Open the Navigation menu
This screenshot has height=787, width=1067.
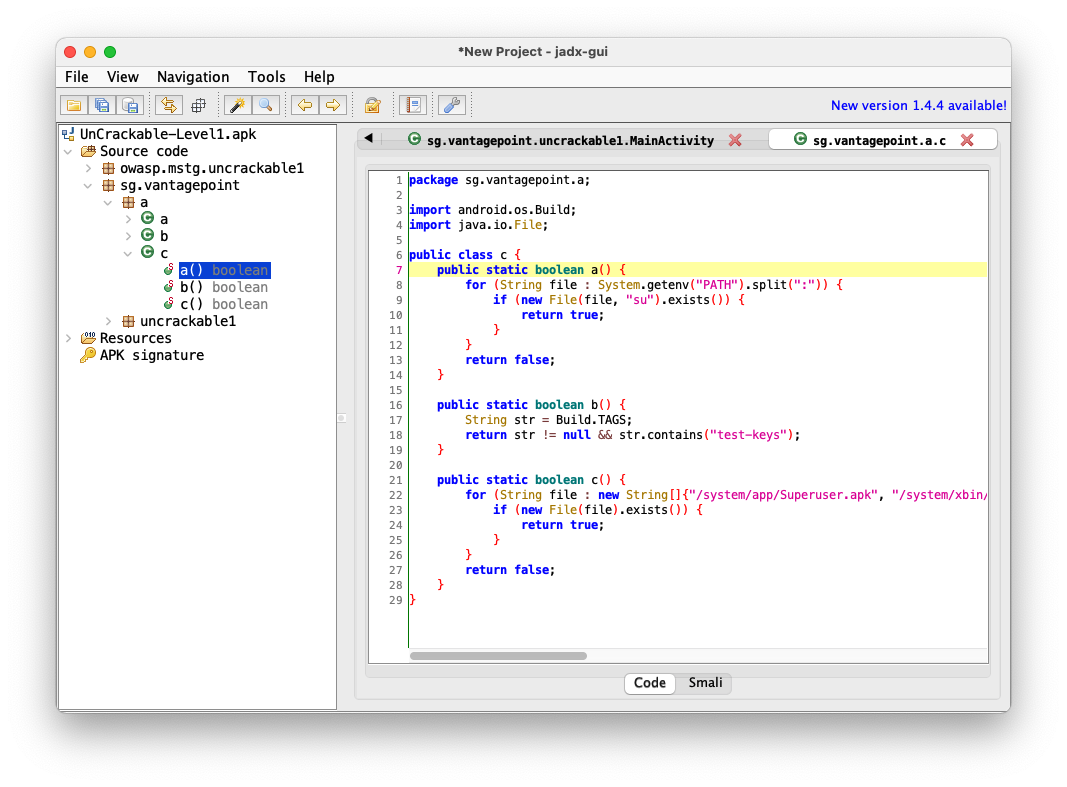pos(193,77)
